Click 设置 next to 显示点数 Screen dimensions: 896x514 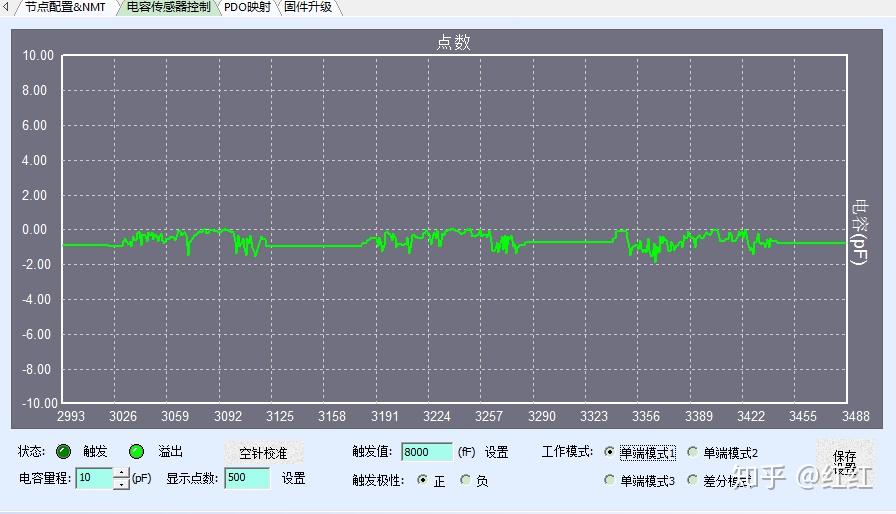tap(294, 479)
